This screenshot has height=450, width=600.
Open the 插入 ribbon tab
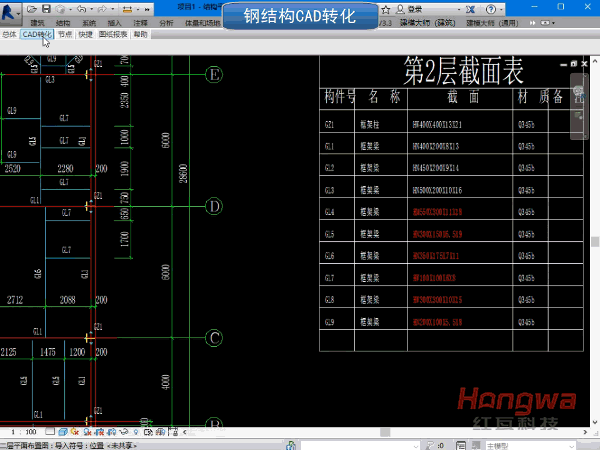(114, 23)
